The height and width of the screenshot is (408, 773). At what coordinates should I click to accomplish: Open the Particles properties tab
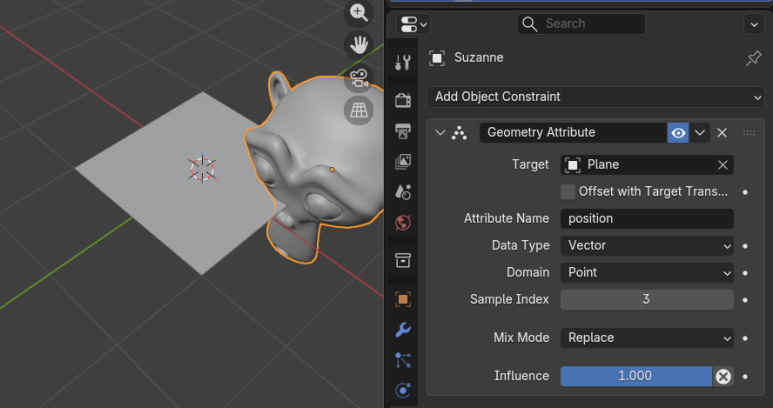pos(403,360)
